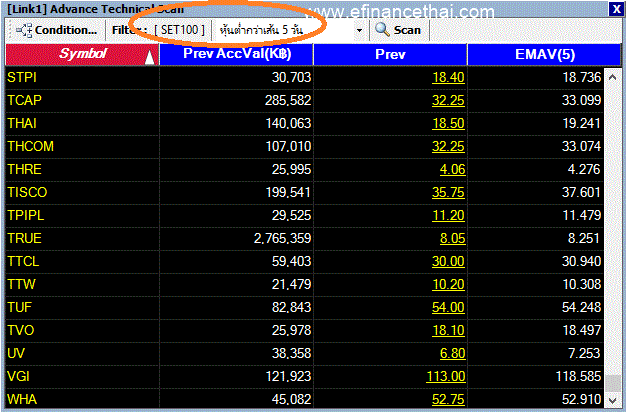Image resolution: width=627 pixels, height=413 pixels.
Task: Open the TTW price 10.20 link
Action: [x=448, y=284]
